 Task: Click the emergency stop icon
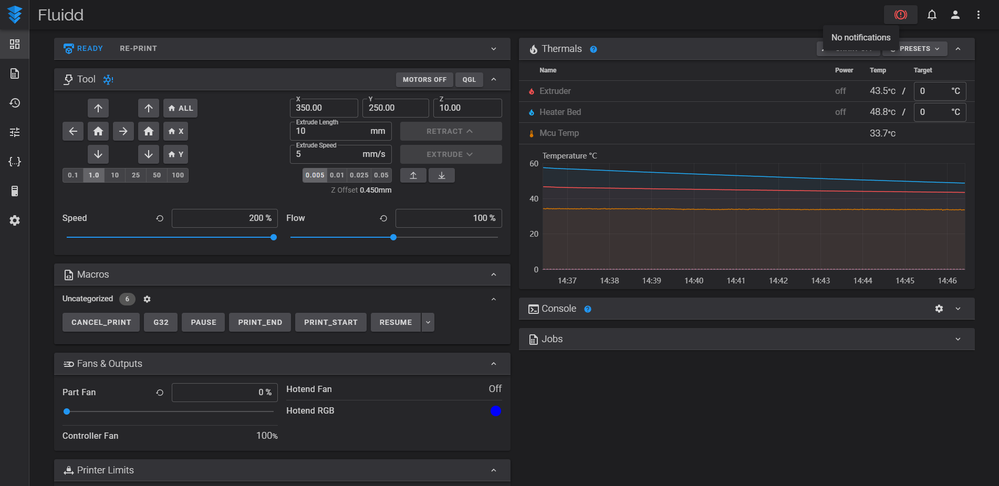(900, 15)
